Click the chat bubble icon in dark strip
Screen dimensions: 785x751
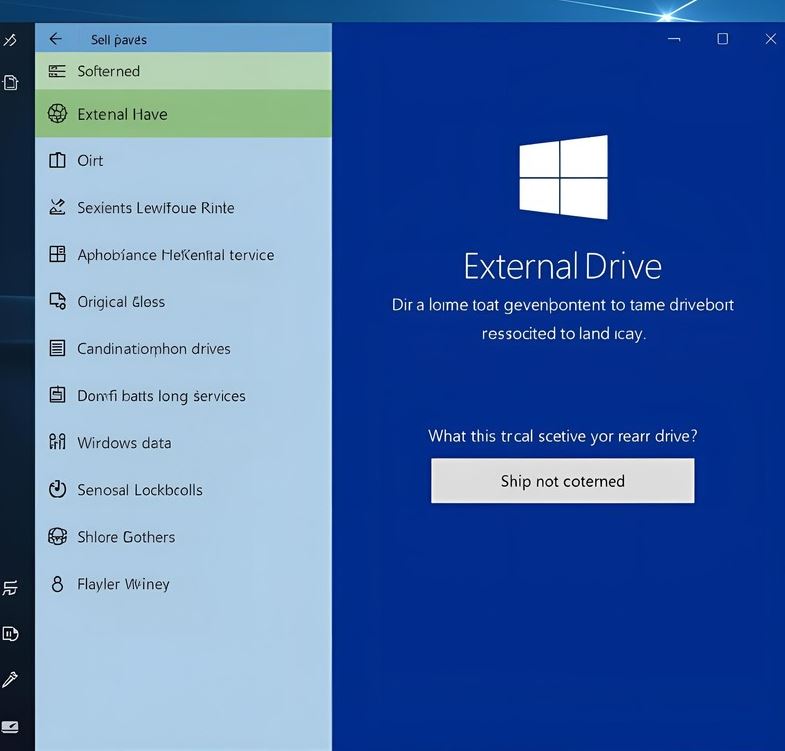coord(10,634)
